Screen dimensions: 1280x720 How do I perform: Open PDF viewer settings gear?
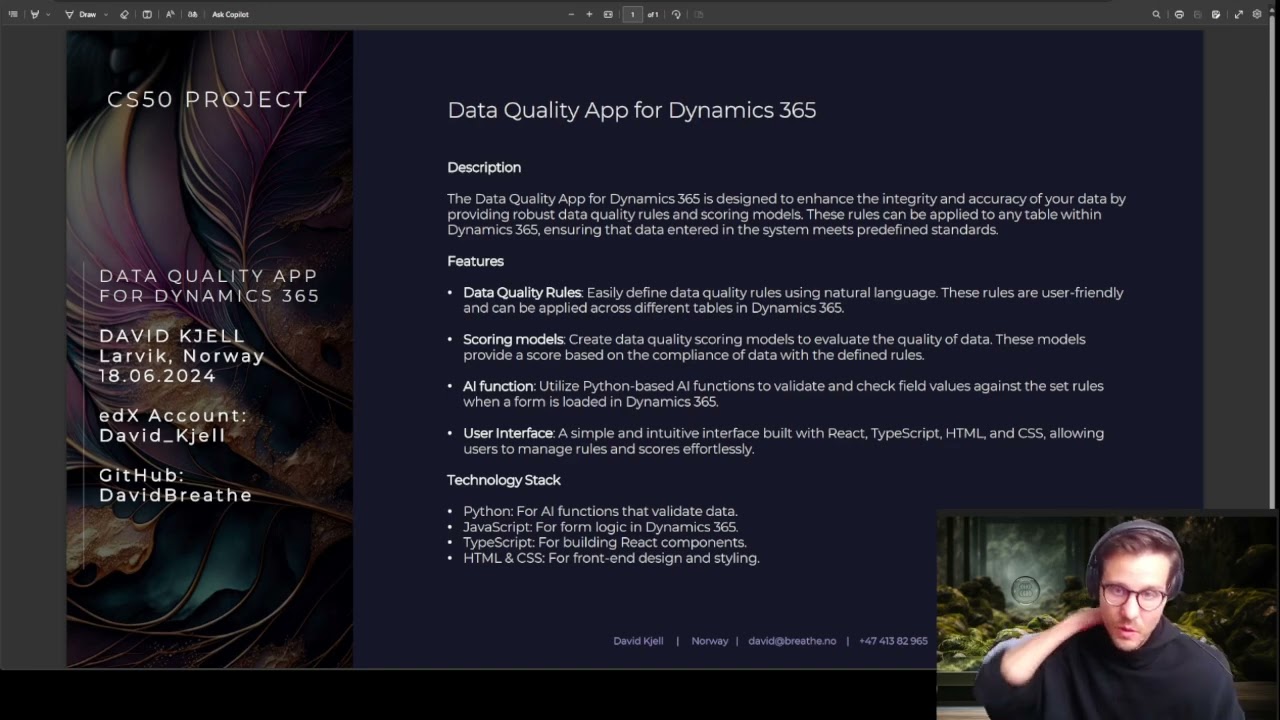pos(1257,14)
